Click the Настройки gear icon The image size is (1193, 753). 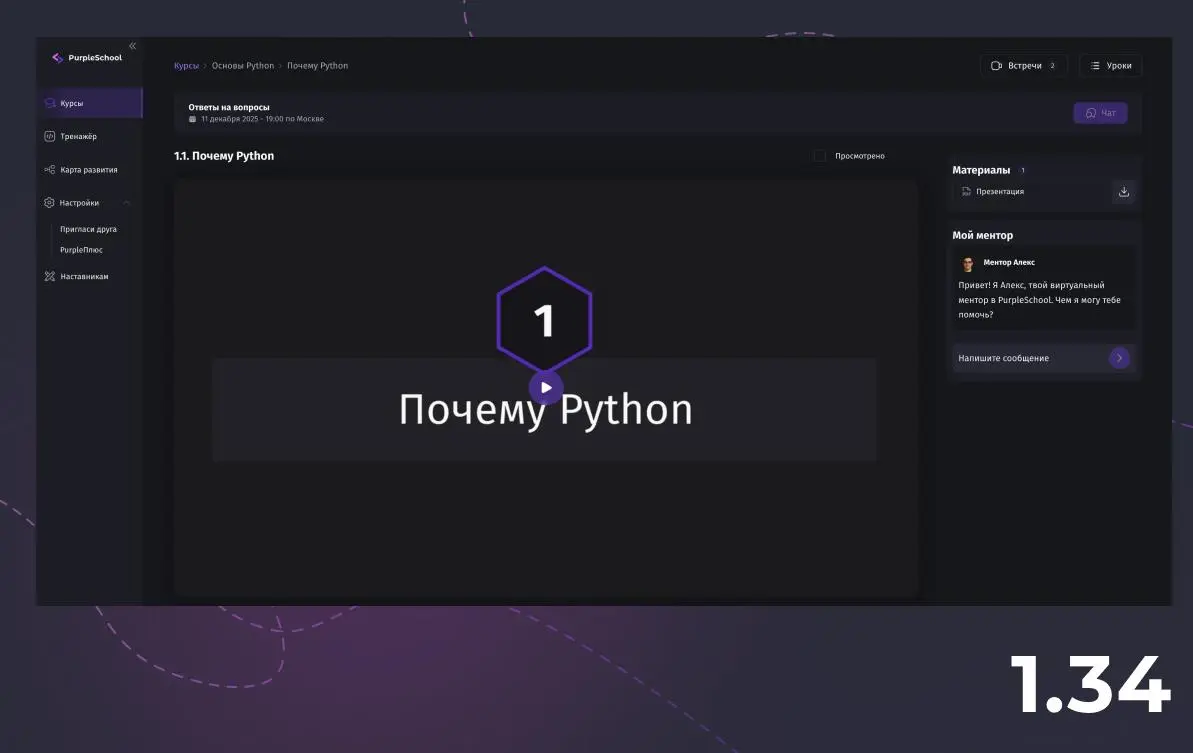pyautogui.click(x=49, y=202)
